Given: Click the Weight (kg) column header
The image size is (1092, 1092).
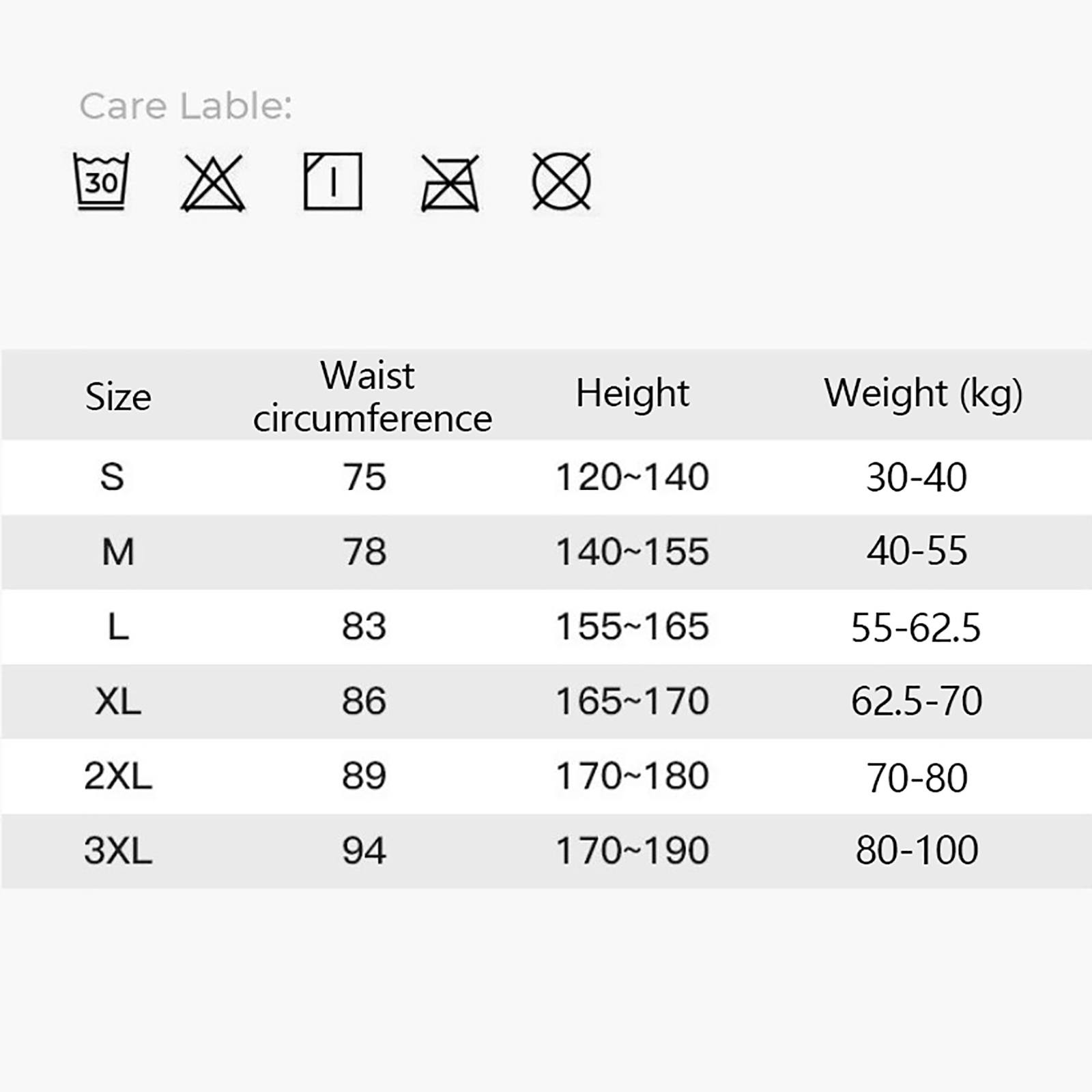Looking at the screenshot, I should (923, 394).
